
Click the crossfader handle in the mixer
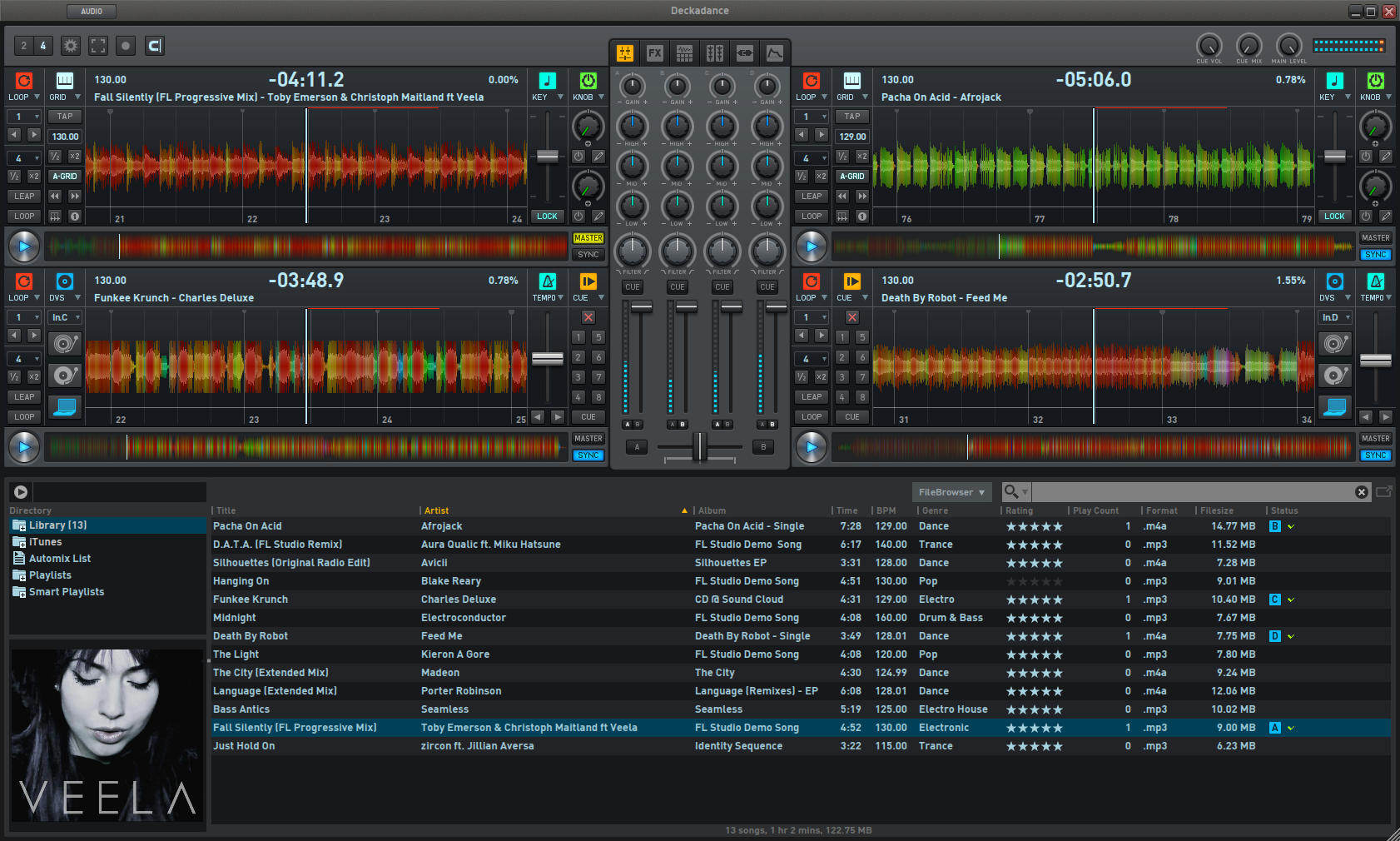[700, 447]
